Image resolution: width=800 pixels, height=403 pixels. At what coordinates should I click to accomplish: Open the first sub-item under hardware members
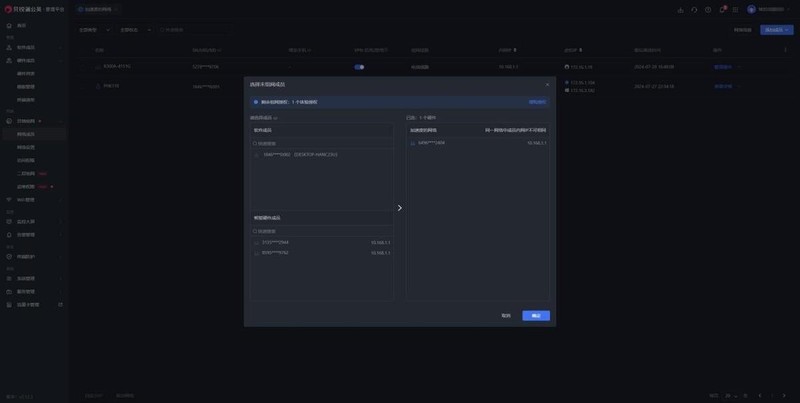coord(34,73)
